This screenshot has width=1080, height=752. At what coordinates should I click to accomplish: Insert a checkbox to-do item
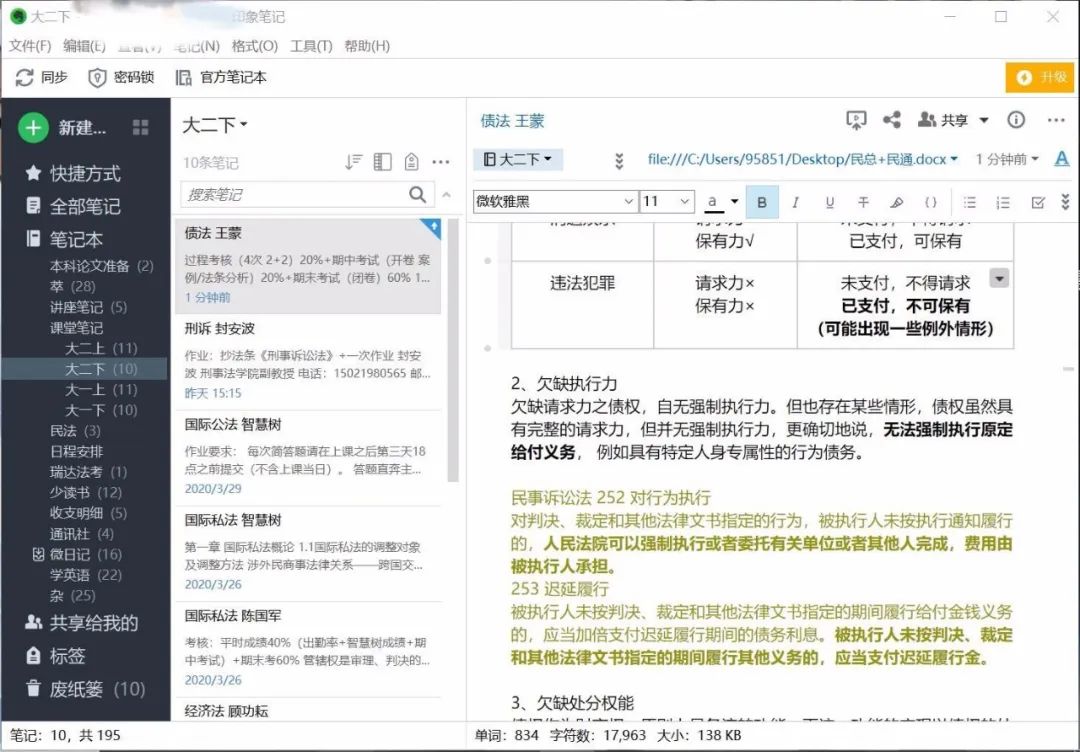pos(1038,202)
